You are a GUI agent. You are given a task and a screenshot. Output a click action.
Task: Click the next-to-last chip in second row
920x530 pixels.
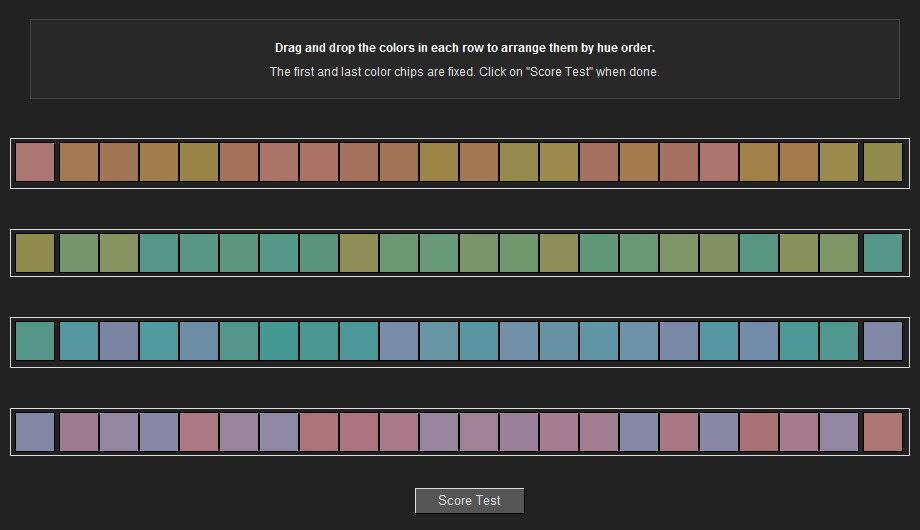pyautogui.click(x=839, y=253)
